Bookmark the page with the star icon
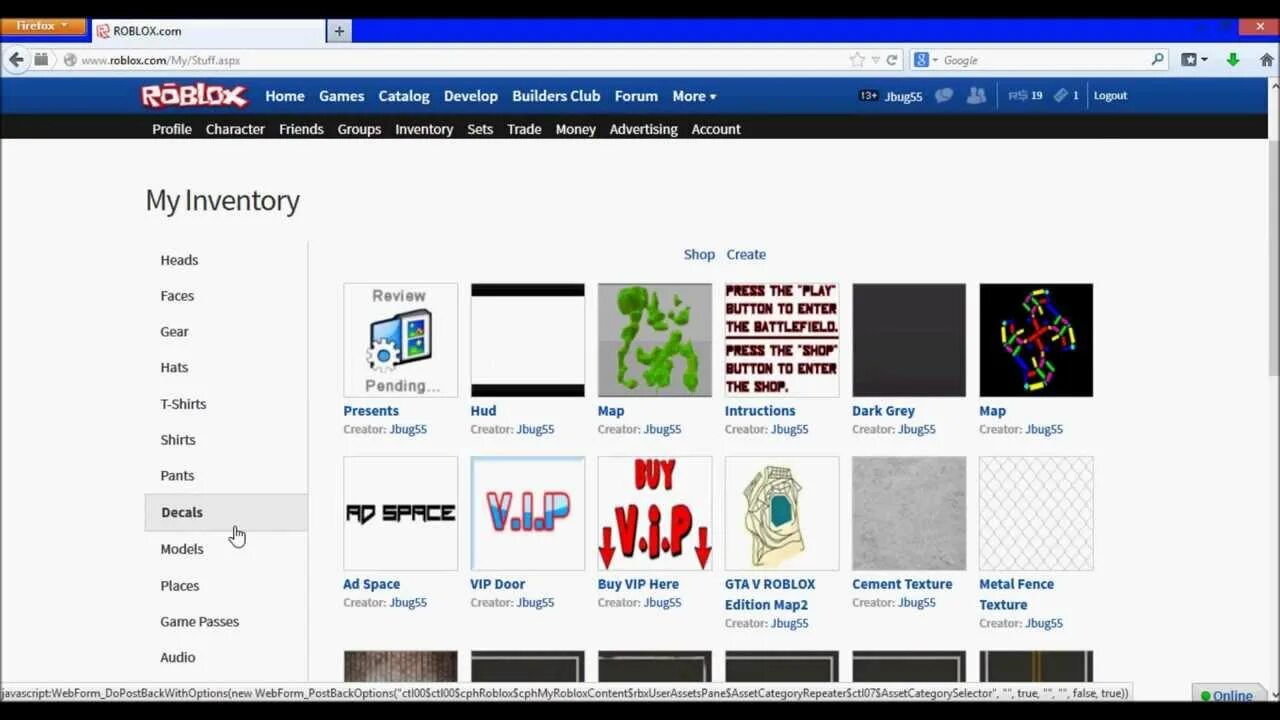Viewport: 1280px width, 720px height. (x=857, y=60)
